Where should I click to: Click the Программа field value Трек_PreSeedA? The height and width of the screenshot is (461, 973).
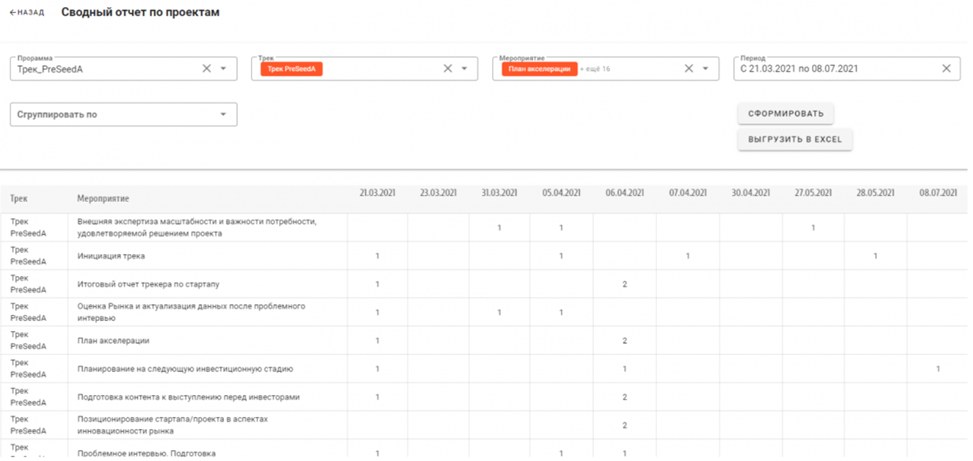[50, 69]
